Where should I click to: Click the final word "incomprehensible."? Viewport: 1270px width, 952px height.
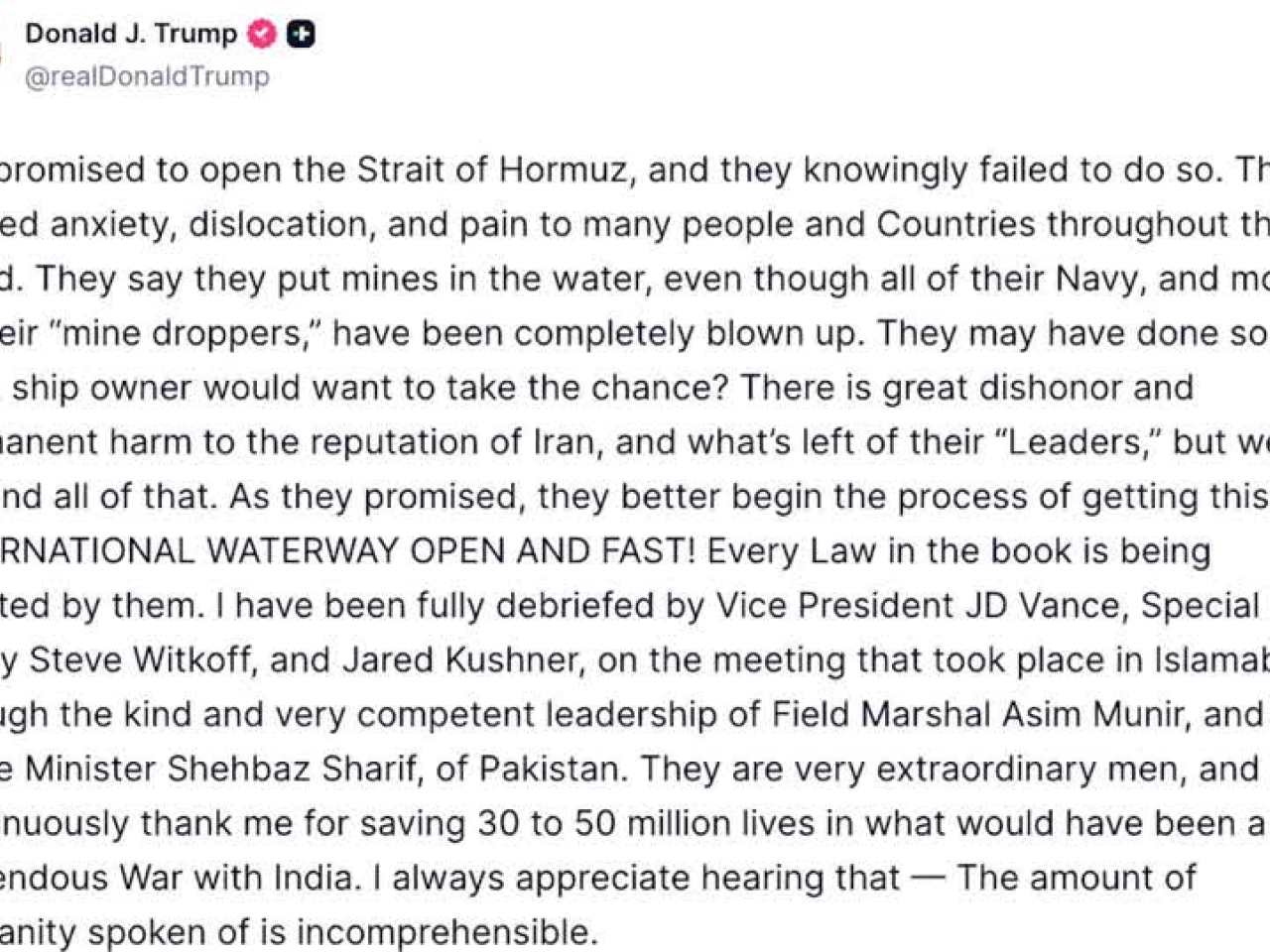pos(446,933)
